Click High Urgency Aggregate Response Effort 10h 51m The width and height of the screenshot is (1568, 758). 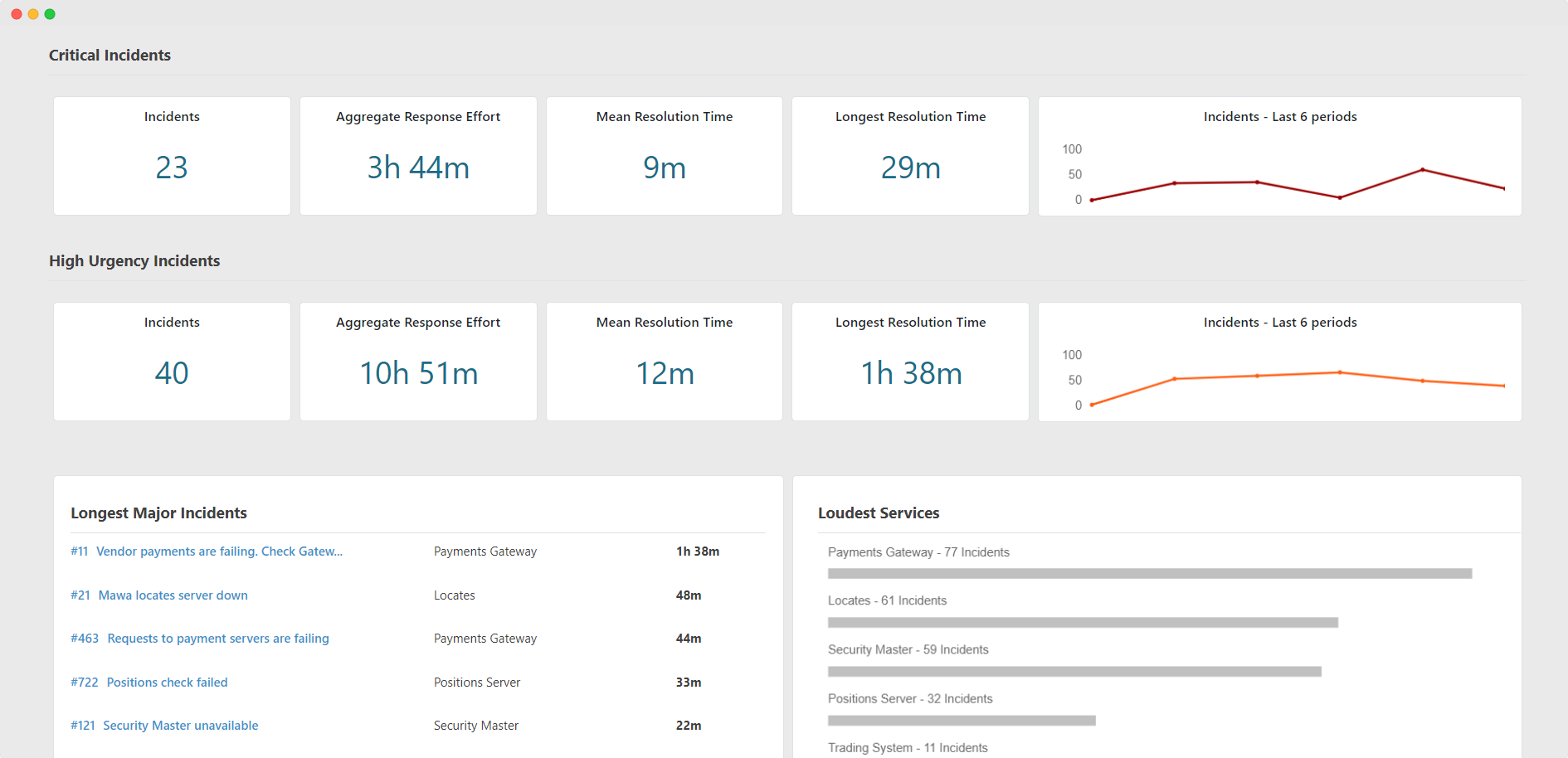418,374
